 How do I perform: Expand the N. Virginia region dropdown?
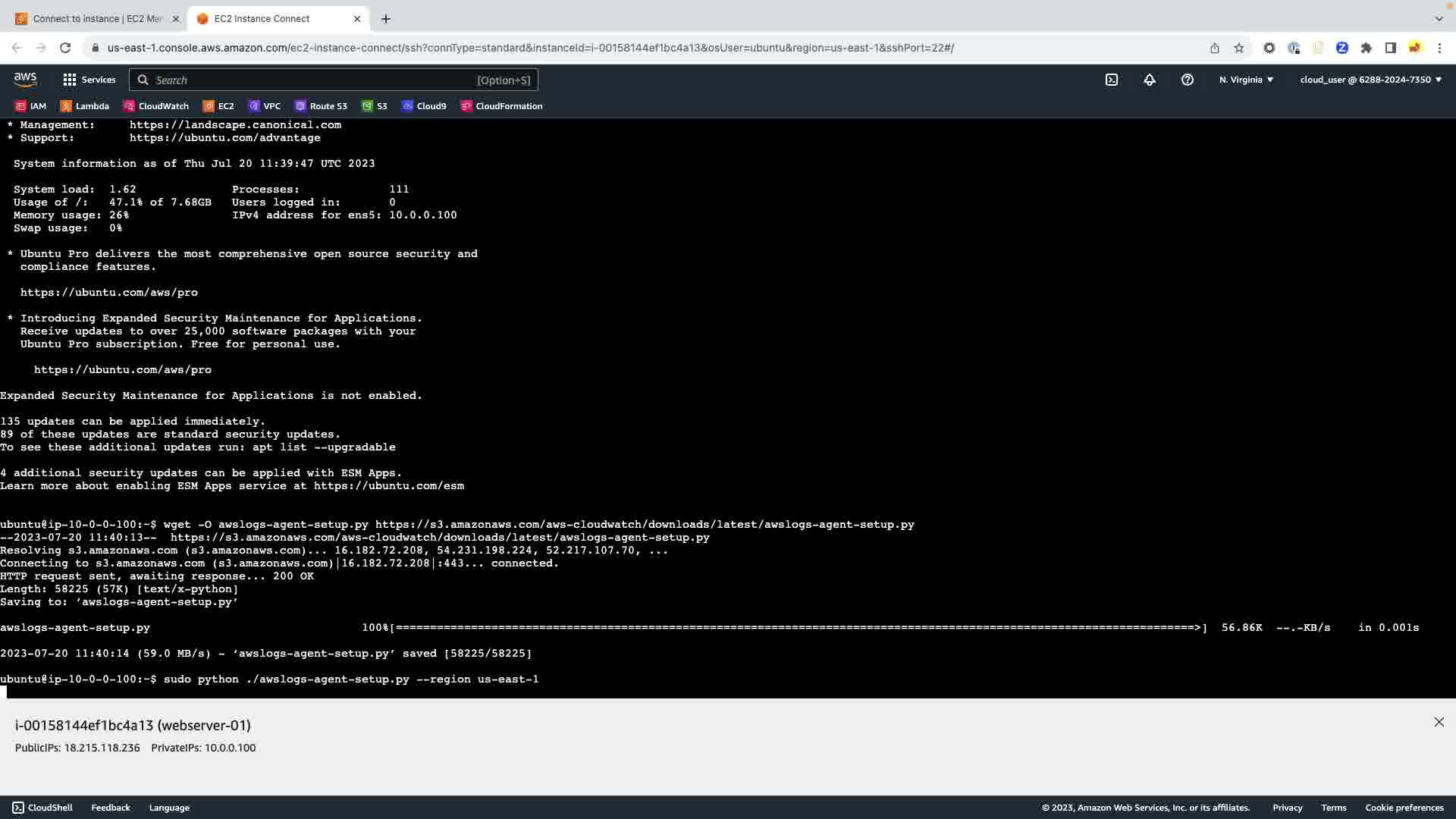tap(1246, 80)
